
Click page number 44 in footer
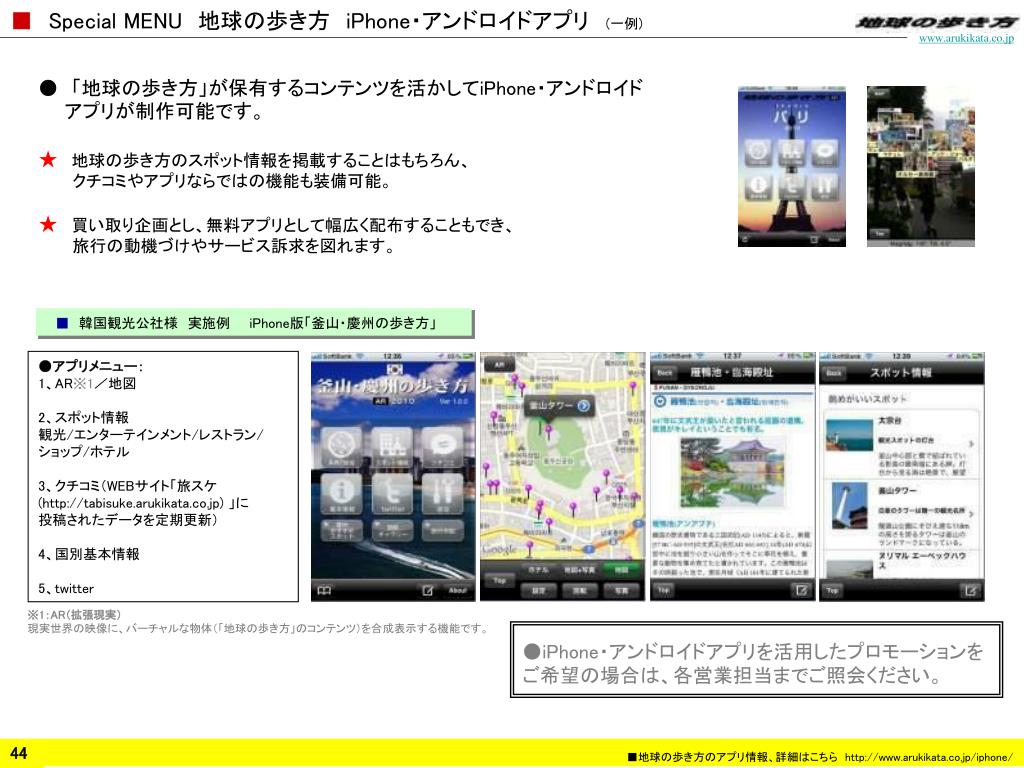18,753
